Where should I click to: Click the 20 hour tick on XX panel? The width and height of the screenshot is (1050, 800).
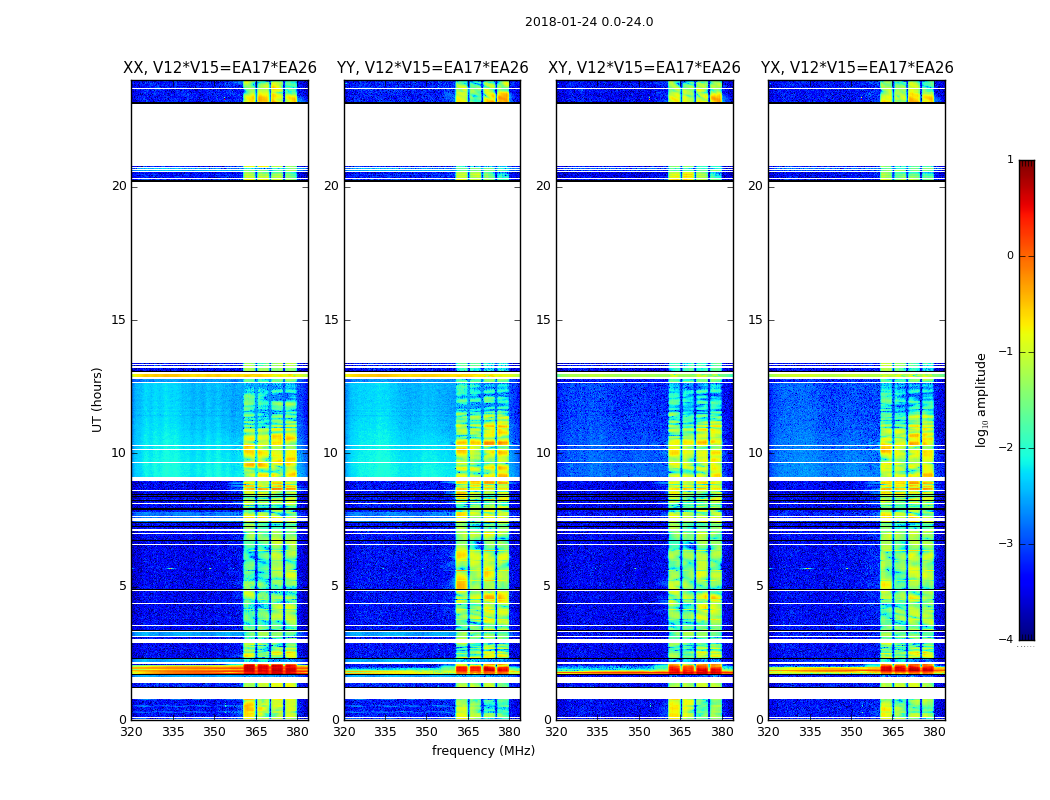119,186
